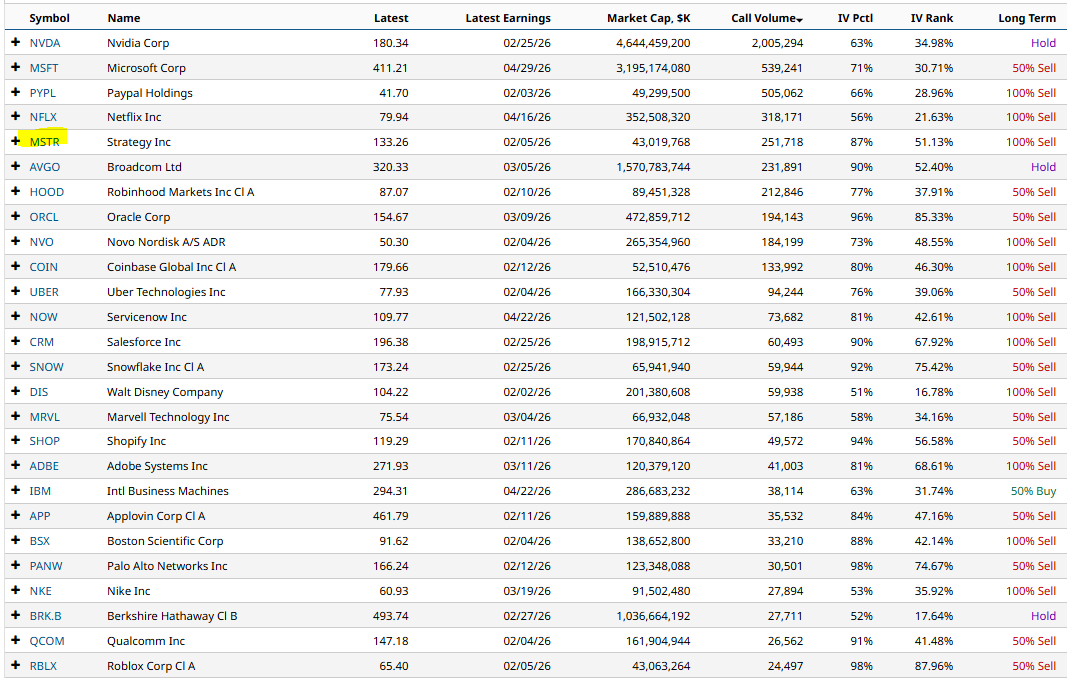The height and width of the screenshot is (678, 1067).
Task: Expand the NFLX row plus icon
Action: coord(16,116)
